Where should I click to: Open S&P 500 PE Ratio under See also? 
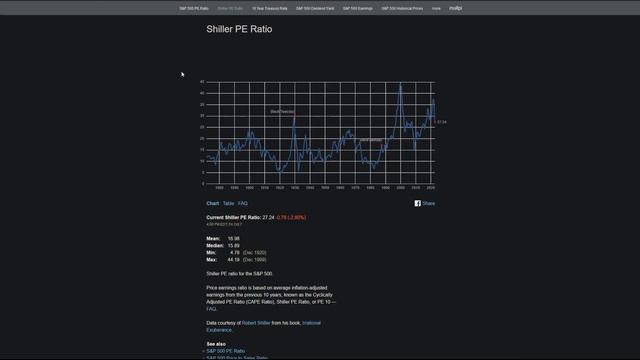click(226, 351)
